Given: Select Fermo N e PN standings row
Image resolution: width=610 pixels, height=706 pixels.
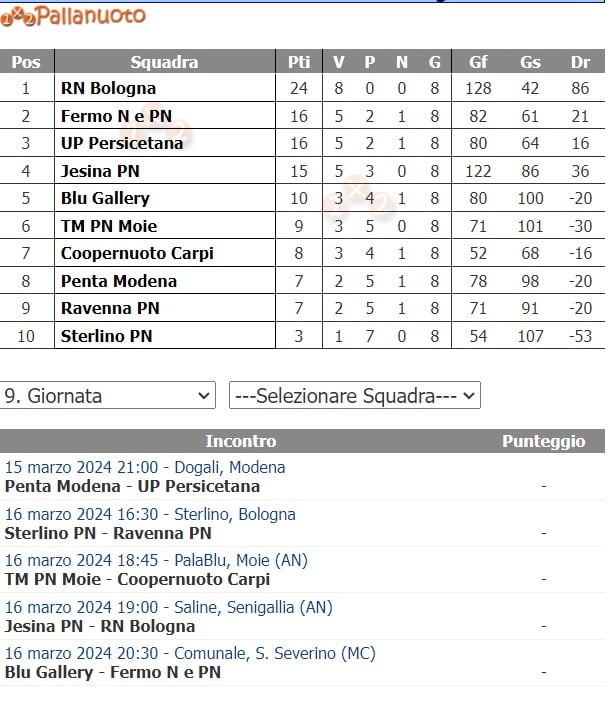Looking at the screenshot, I should click(116, 116).
